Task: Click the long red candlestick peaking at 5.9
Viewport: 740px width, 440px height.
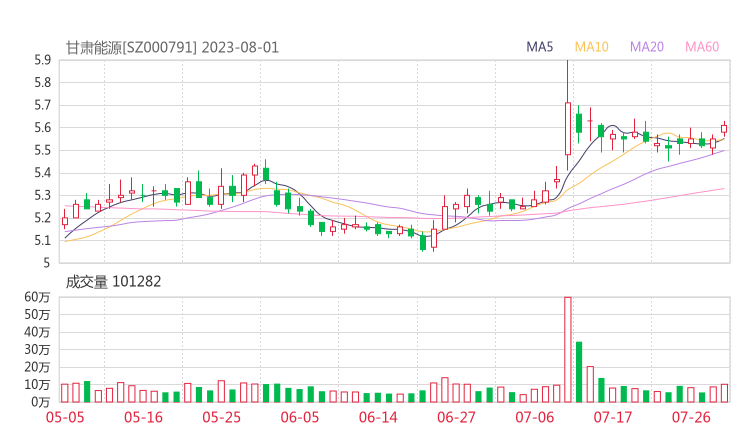Action: pos(568,115)
